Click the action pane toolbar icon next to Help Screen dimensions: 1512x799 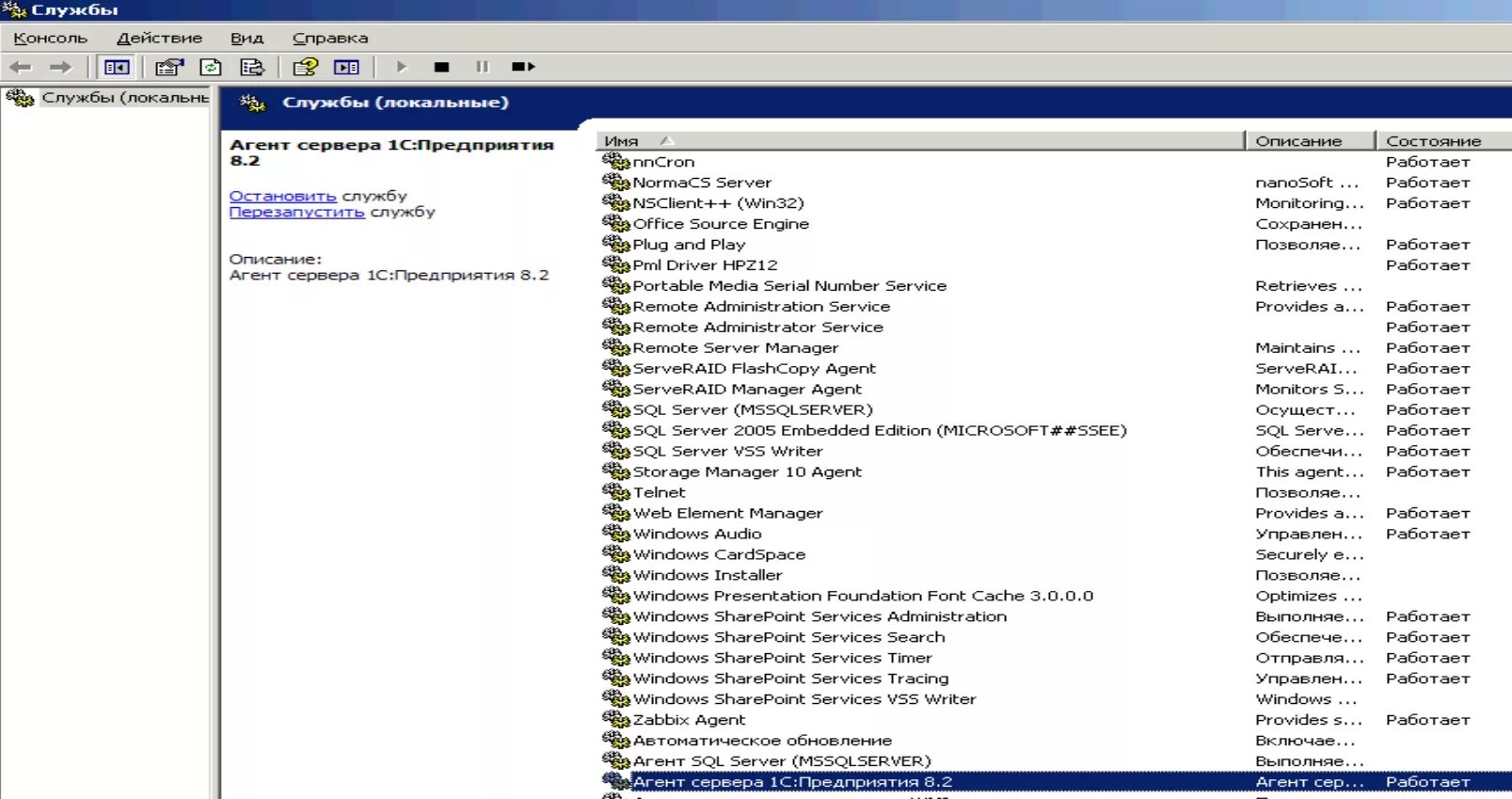coord(346,67)
